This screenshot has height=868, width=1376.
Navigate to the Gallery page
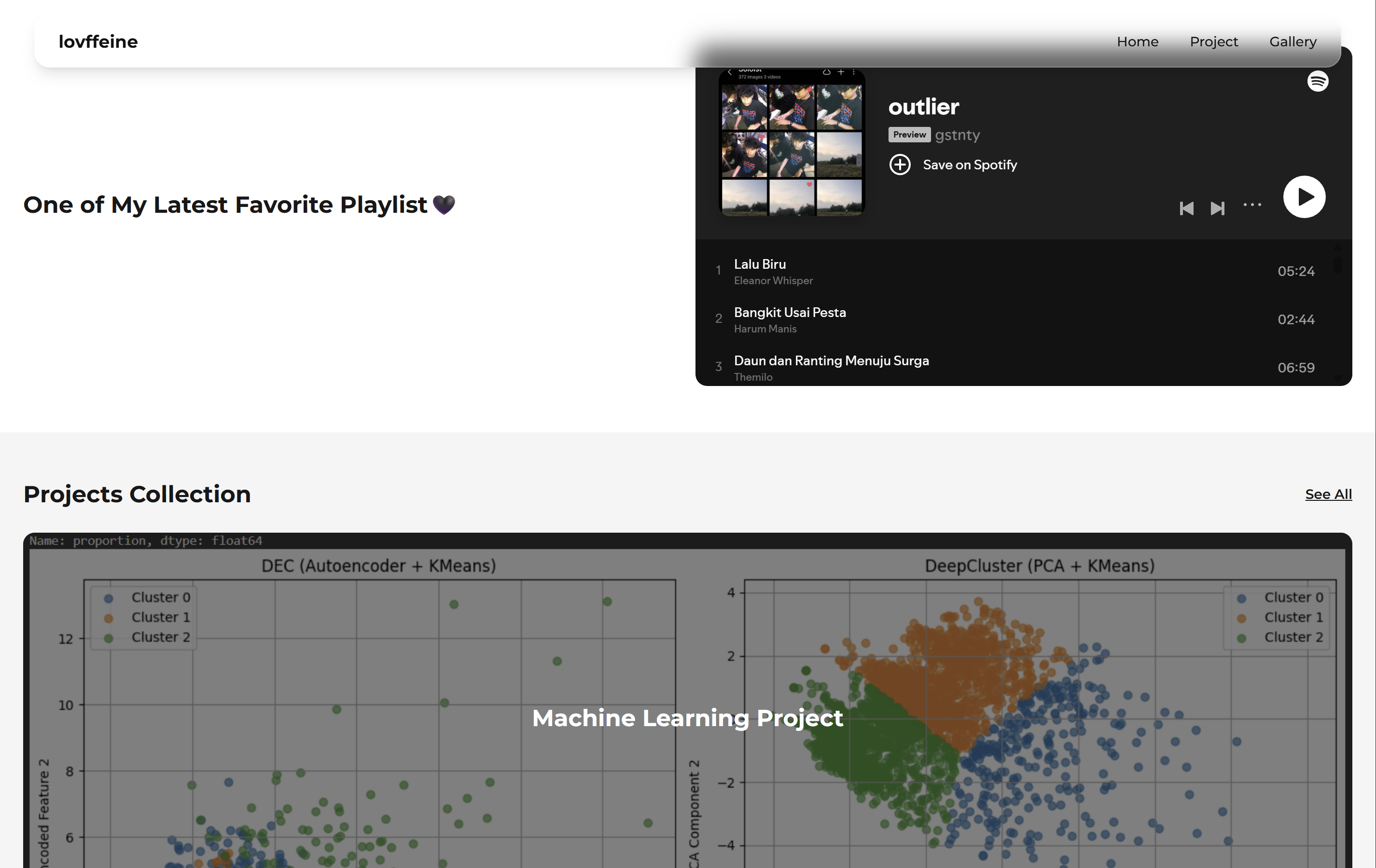[x=1293, y=41]
